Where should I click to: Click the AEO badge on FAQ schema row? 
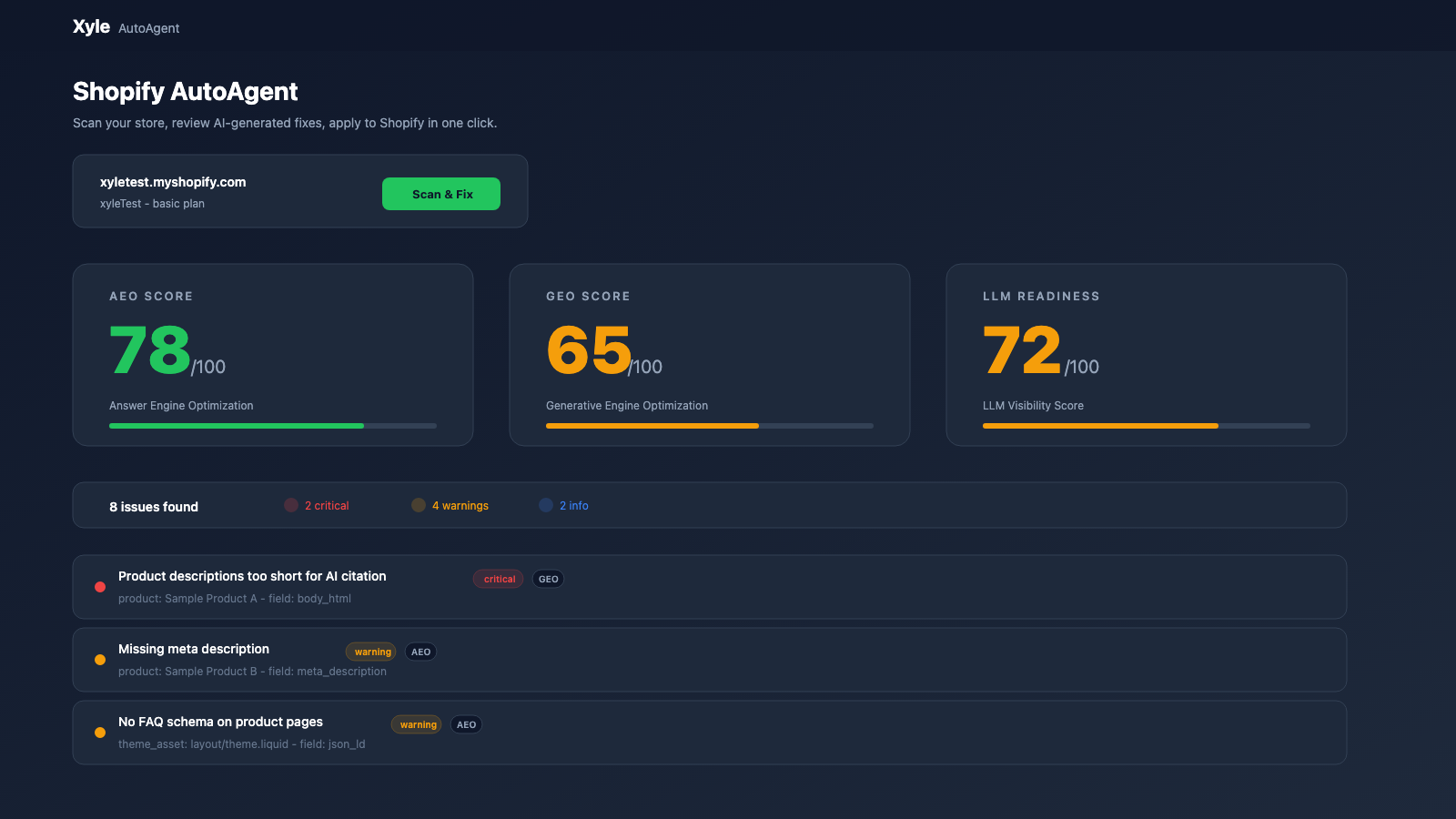tap(466, 724)
